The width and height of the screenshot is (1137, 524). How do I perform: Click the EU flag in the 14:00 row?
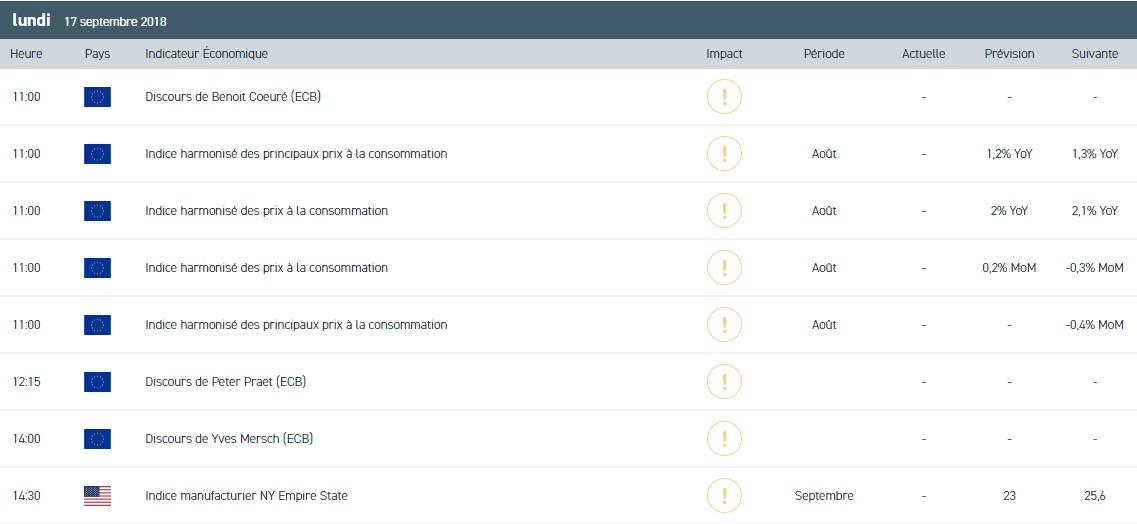click(x=97, y=439)
